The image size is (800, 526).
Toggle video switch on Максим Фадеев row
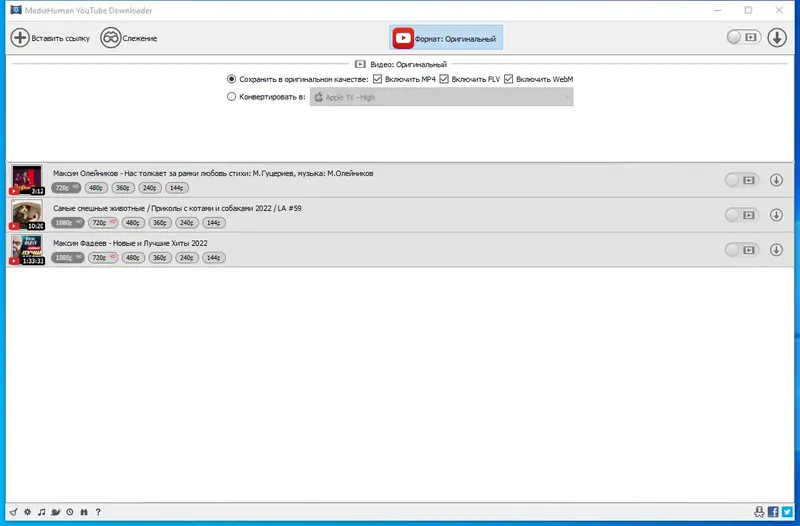tap(742, 250)
